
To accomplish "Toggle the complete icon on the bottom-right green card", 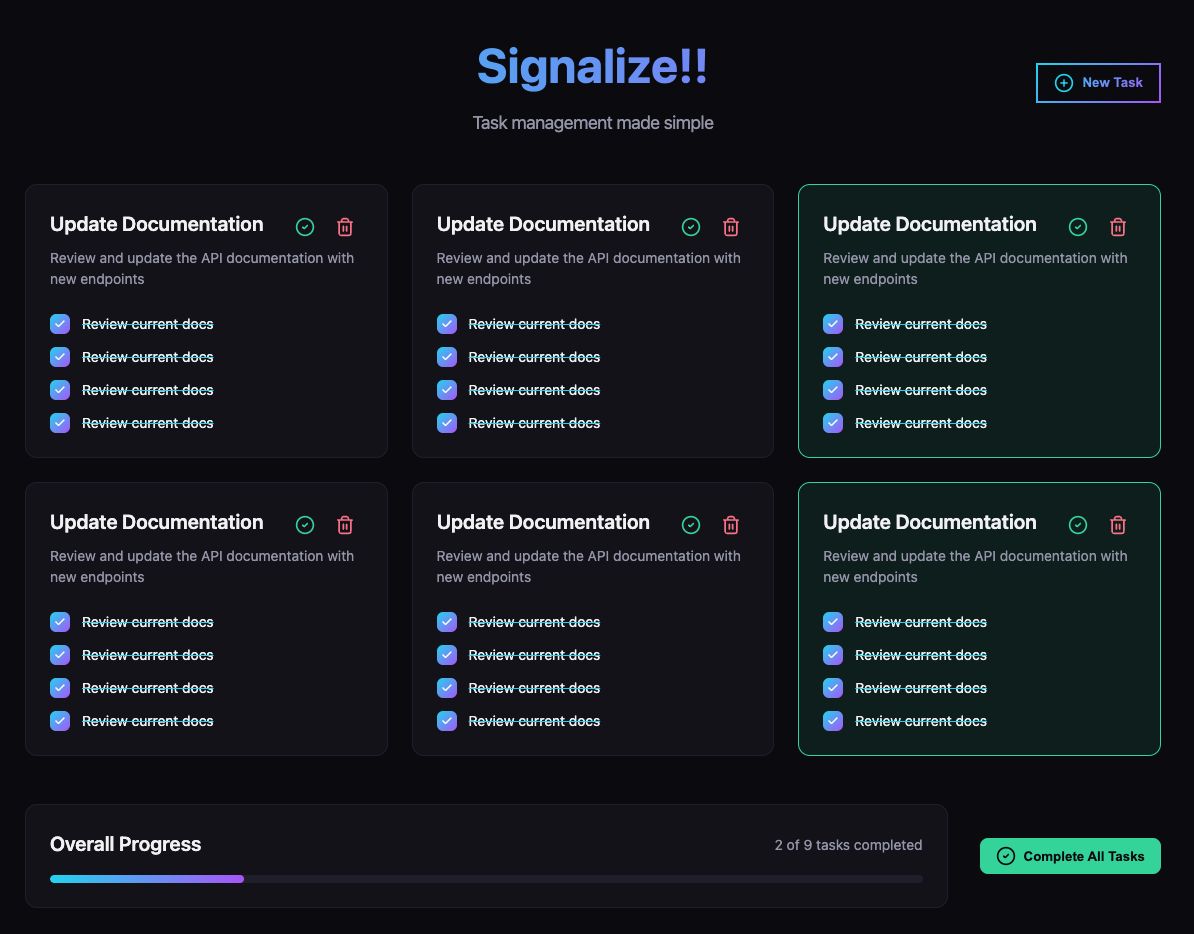I will point(1078,525).
